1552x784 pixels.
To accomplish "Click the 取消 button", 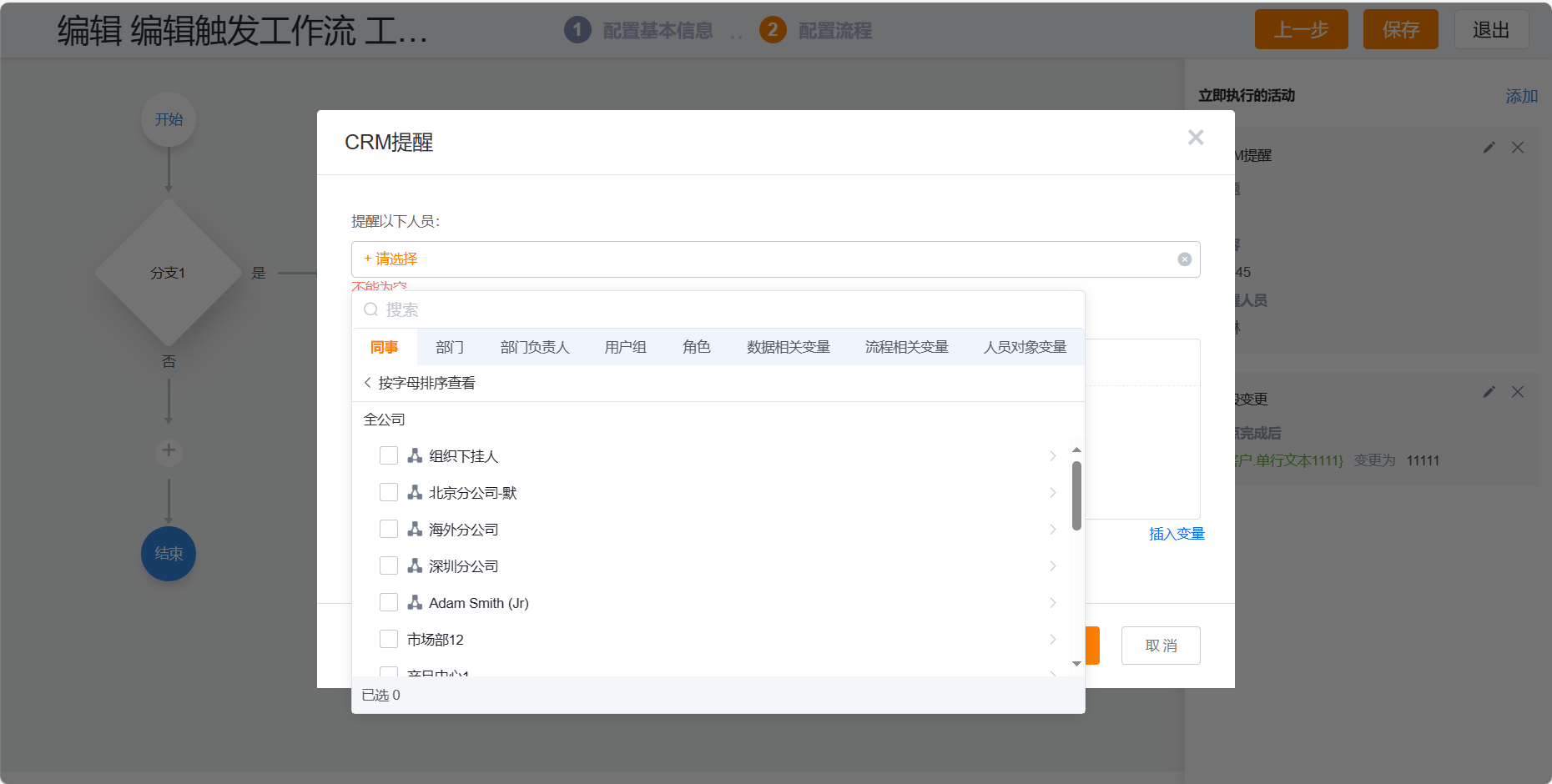I will pyautogui.click(x=1160, y=646).
